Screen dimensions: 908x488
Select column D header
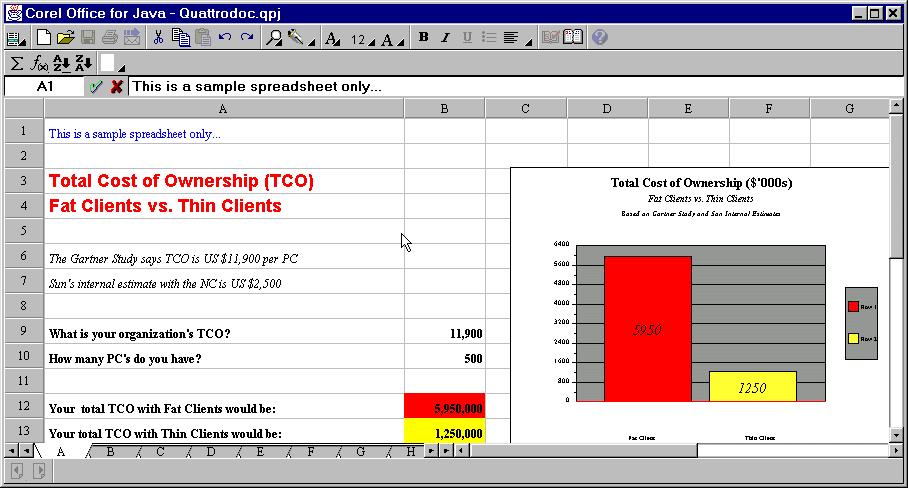pyautogui.click(x=607, y=109)
